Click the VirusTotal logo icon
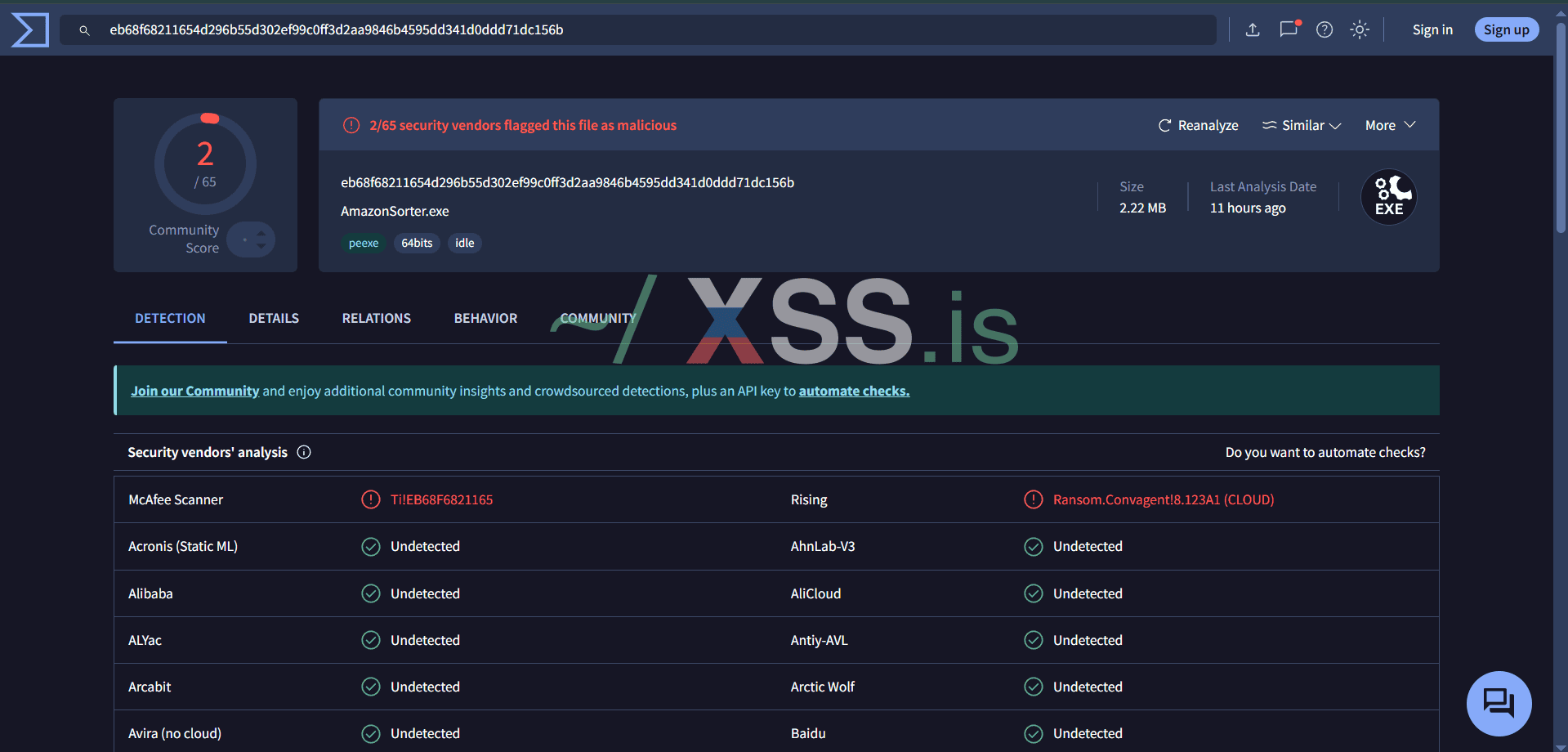 (x=30, y=30)
